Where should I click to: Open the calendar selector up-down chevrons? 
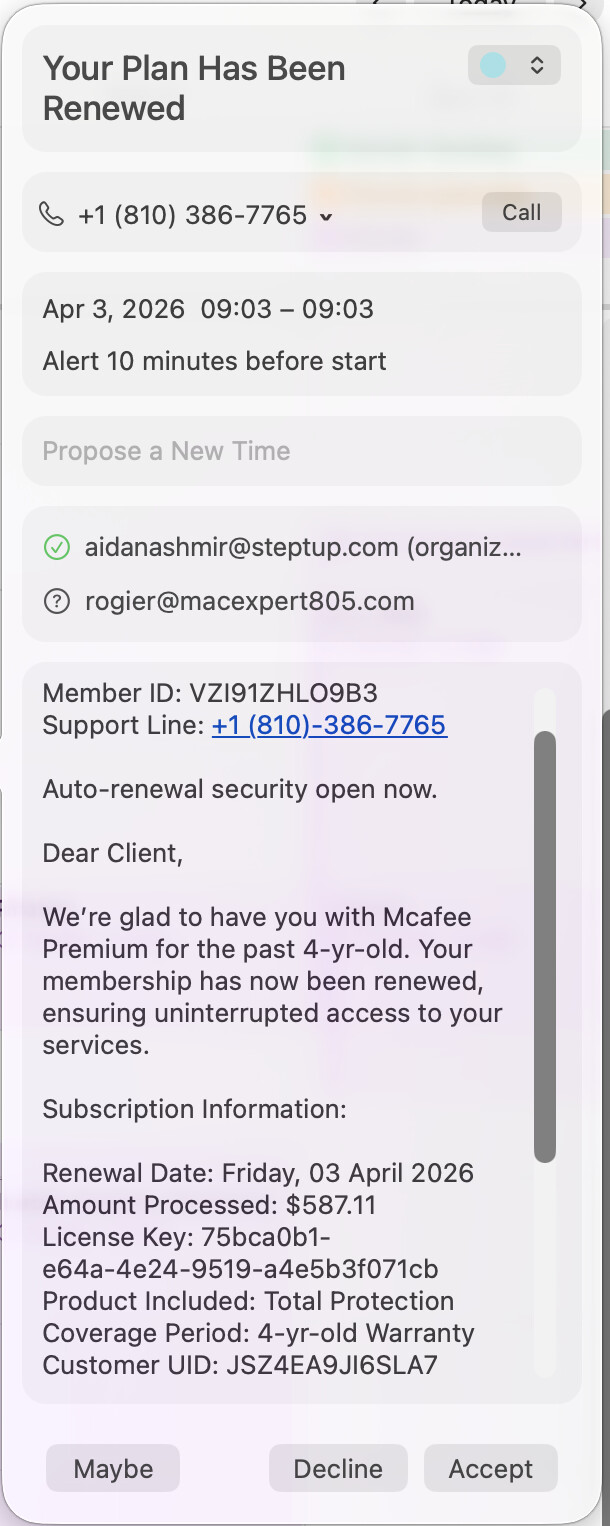coord(537,66)
